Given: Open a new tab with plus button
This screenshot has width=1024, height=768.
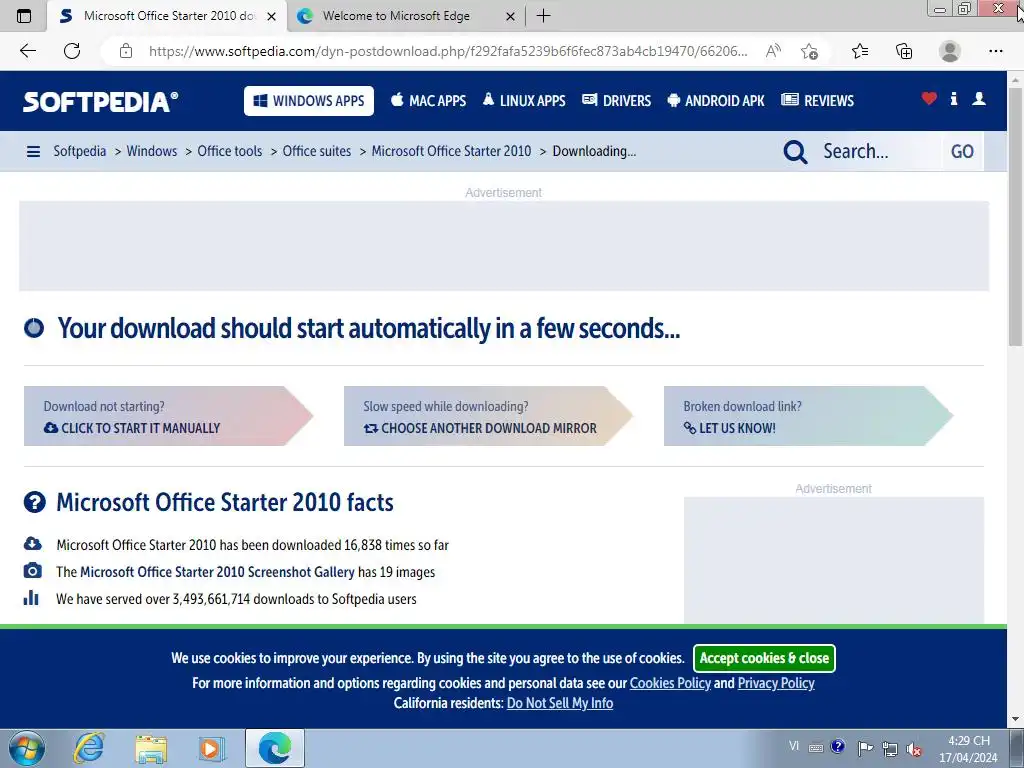Looking at the screenshot, I should point(543,16).
